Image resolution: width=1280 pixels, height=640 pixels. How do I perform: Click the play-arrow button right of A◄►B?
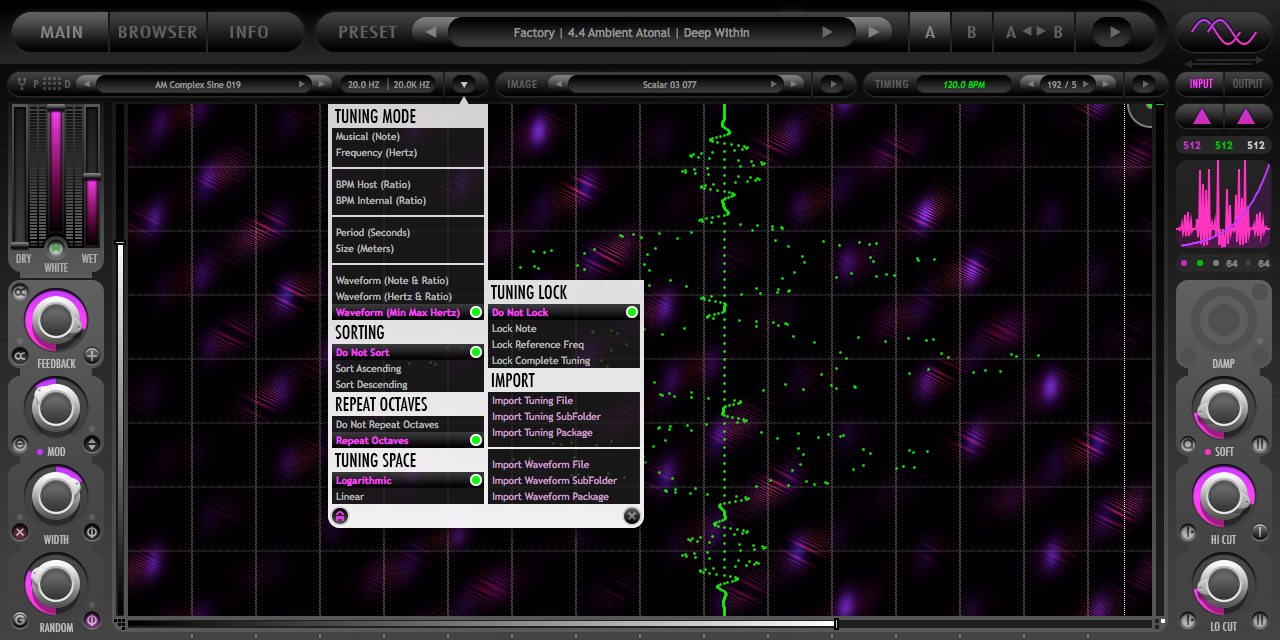[x=1113, y=32]
